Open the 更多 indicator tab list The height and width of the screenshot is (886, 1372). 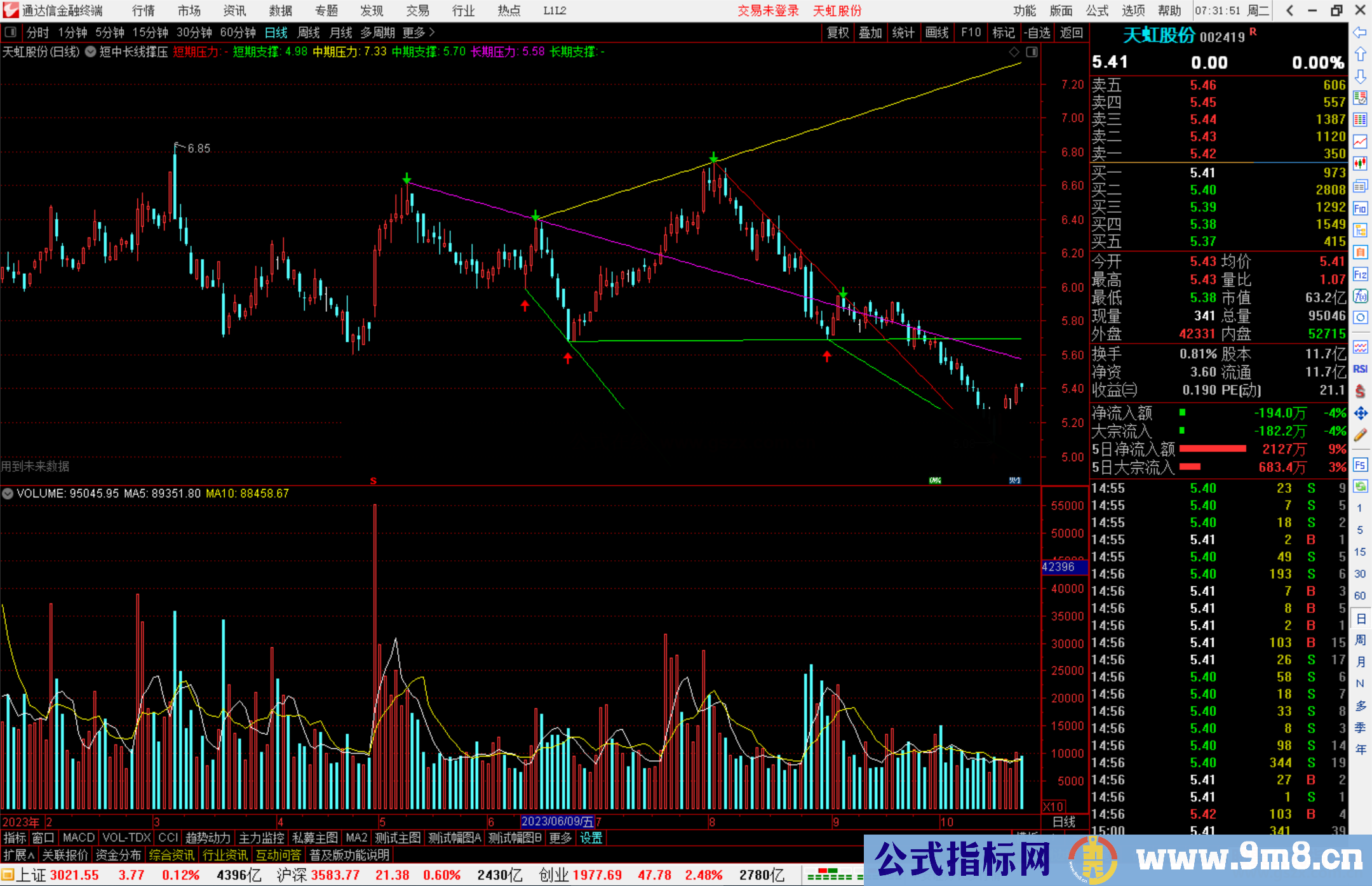pos(560,838)
